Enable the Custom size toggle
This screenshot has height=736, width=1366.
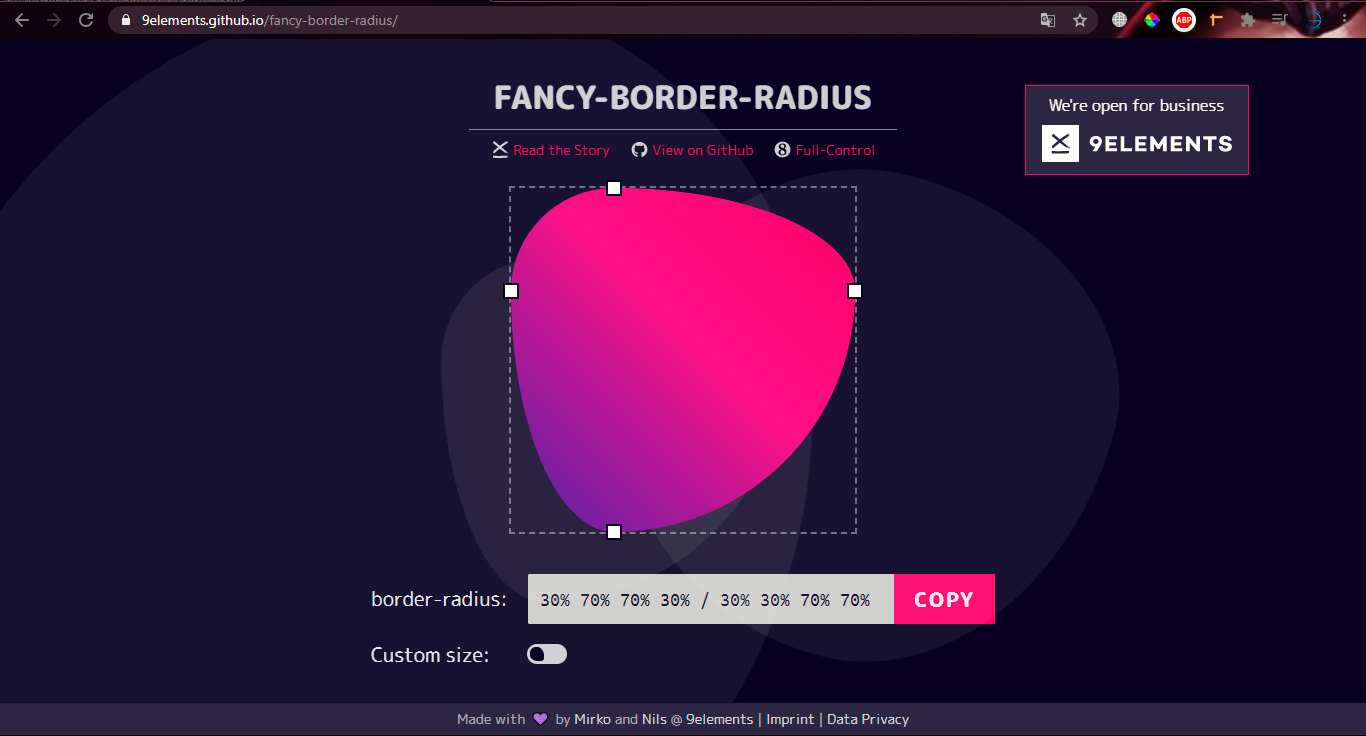point(546,653)
